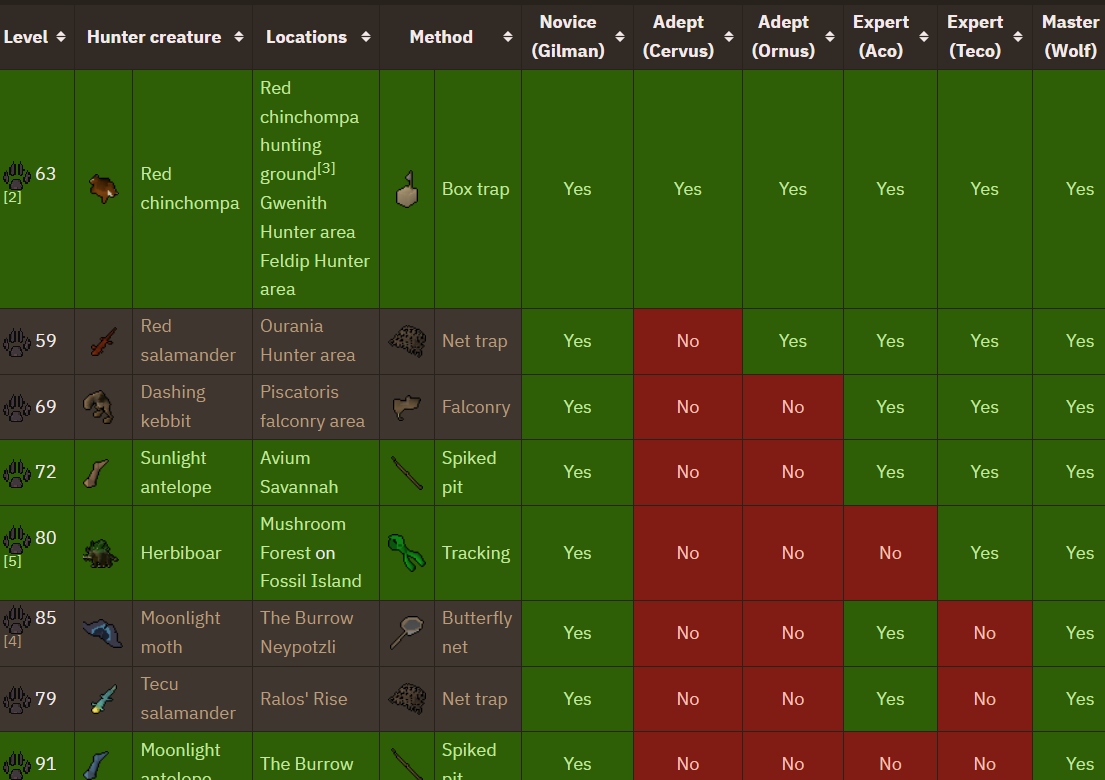Open the Red salamander link

point(187,340)
